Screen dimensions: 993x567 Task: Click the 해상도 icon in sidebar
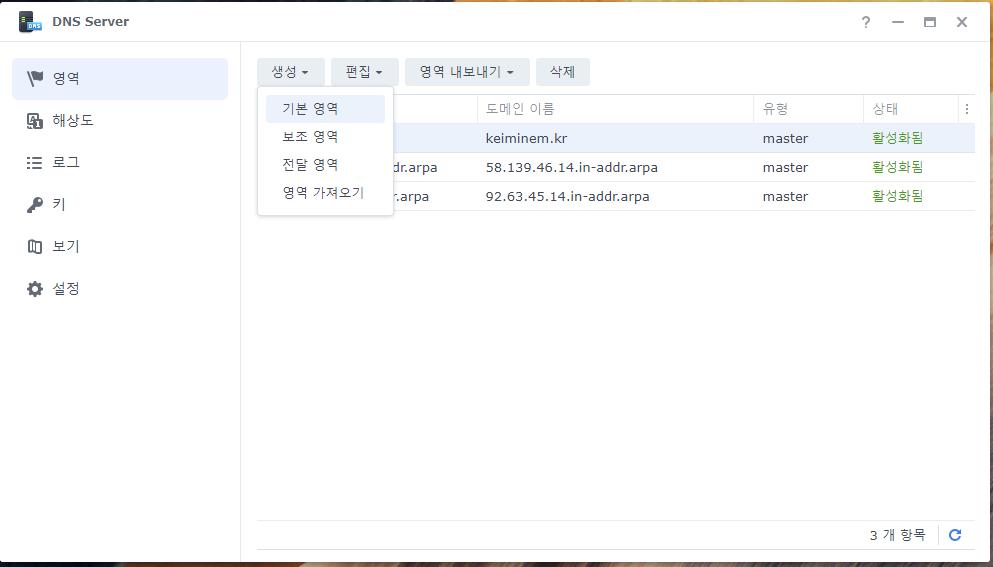click(x=35, y=120)
